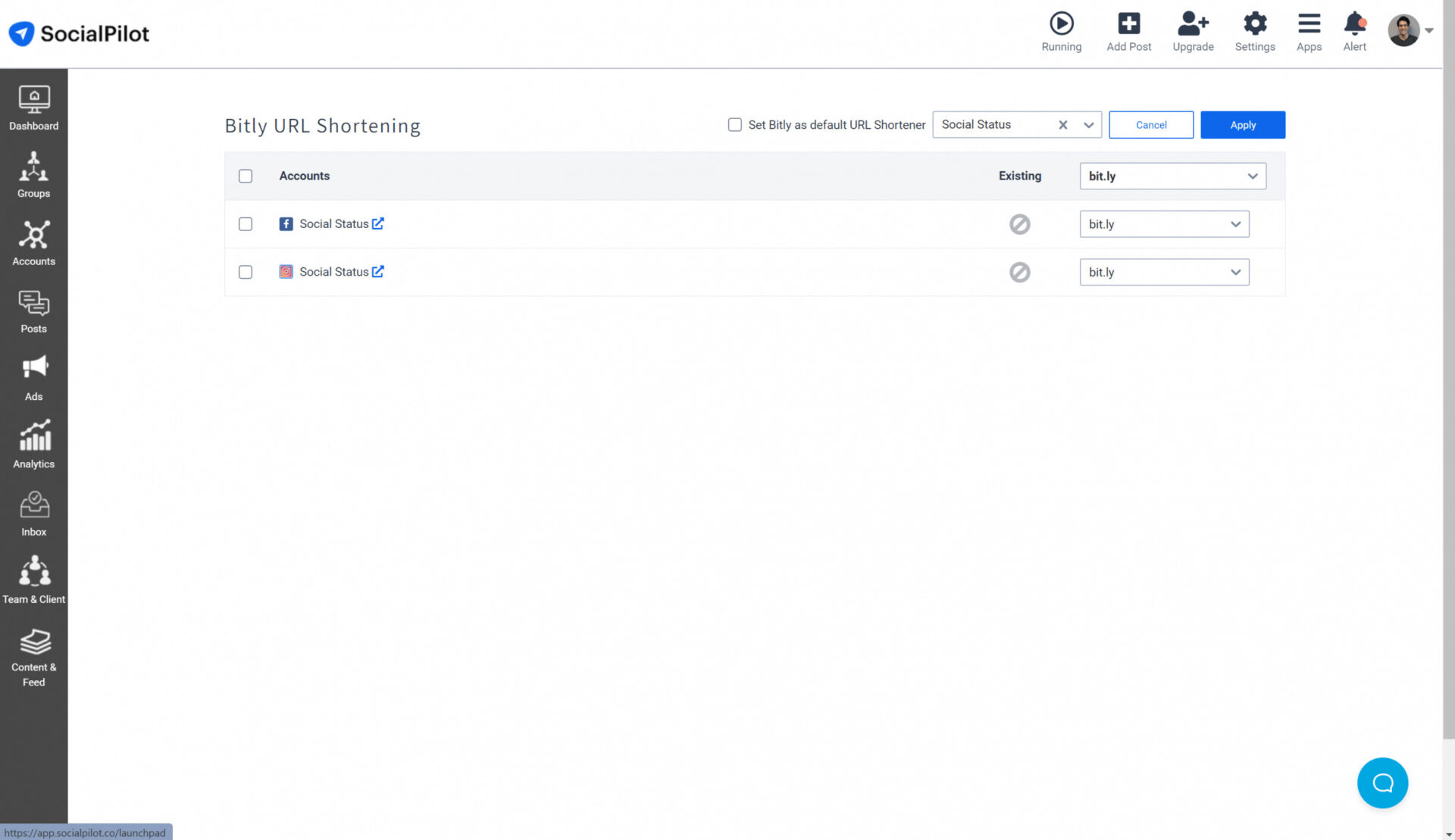Expand the Social Status group dropdown
The height and width of the screenshot is (840, 1455).
tap(1088, 125)
